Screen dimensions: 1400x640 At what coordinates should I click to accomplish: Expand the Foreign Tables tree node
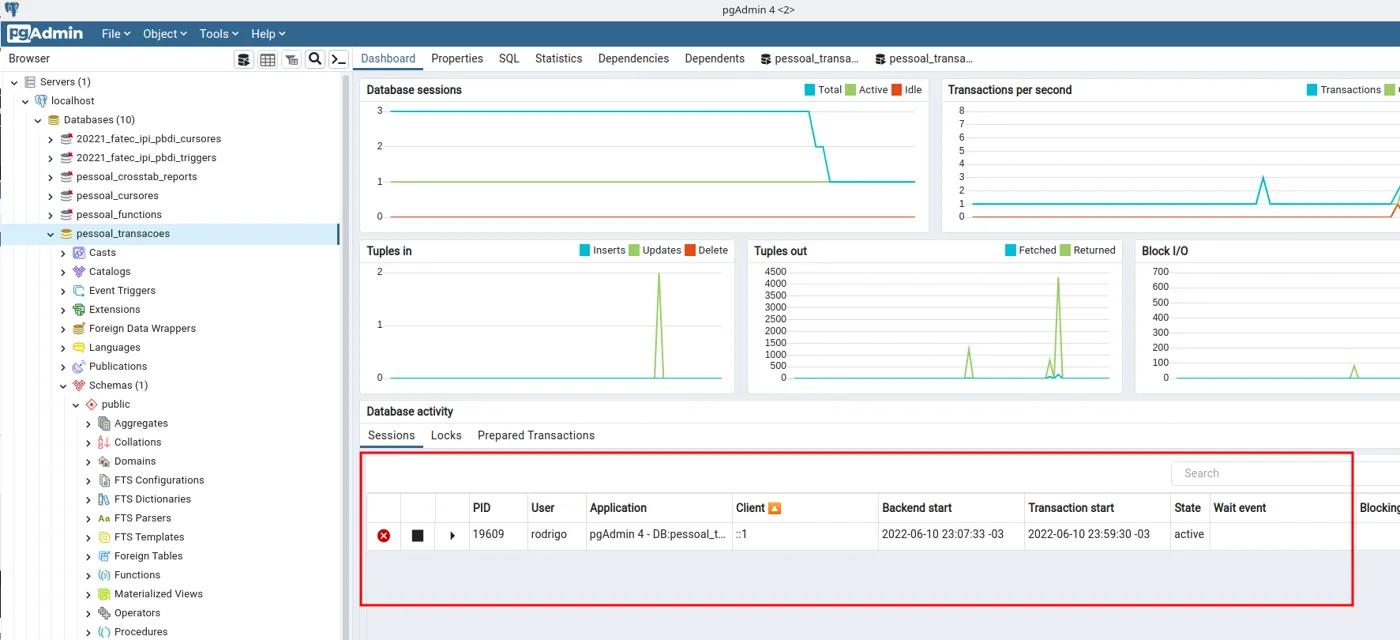point(89,557)
